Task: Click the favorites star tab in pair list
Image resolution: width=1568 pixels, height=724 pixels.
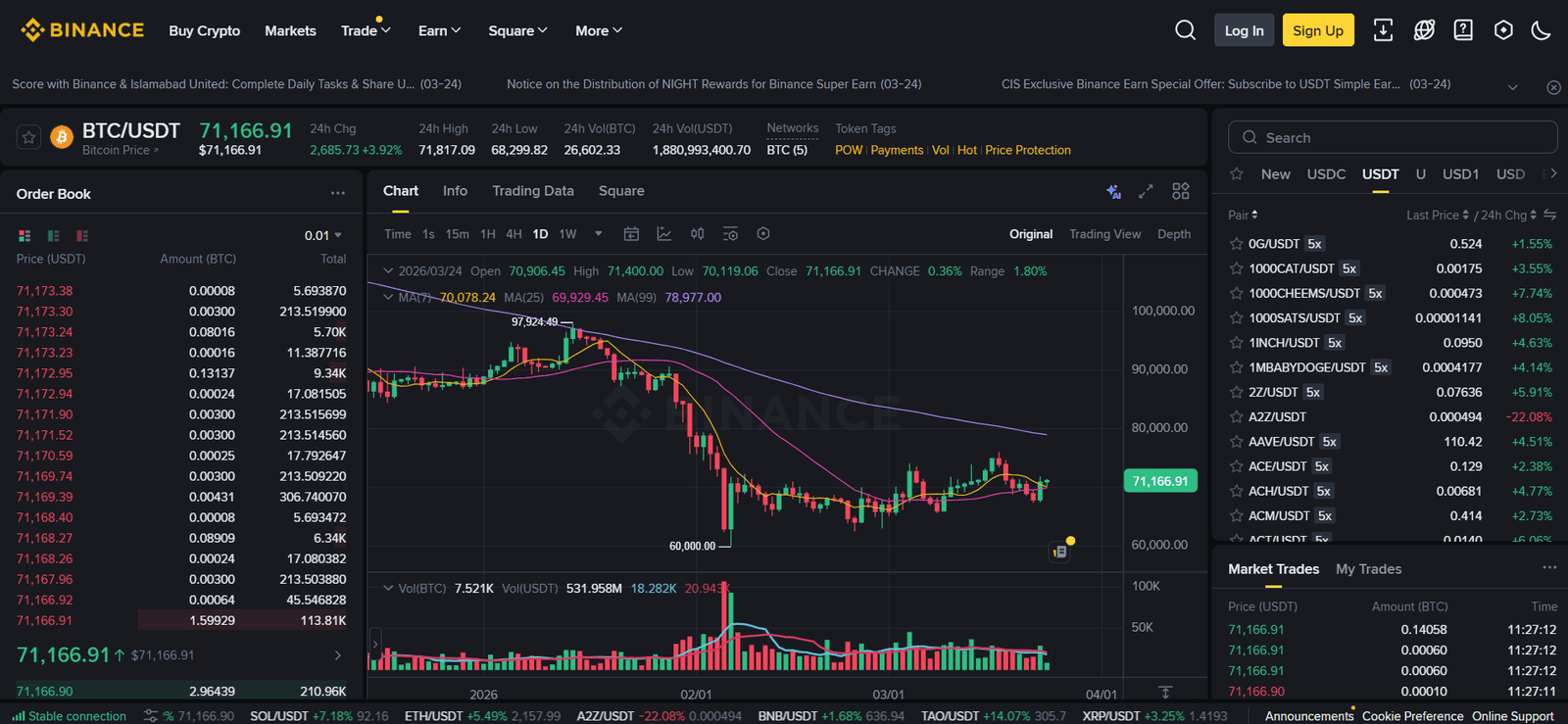Action: 1237,173
